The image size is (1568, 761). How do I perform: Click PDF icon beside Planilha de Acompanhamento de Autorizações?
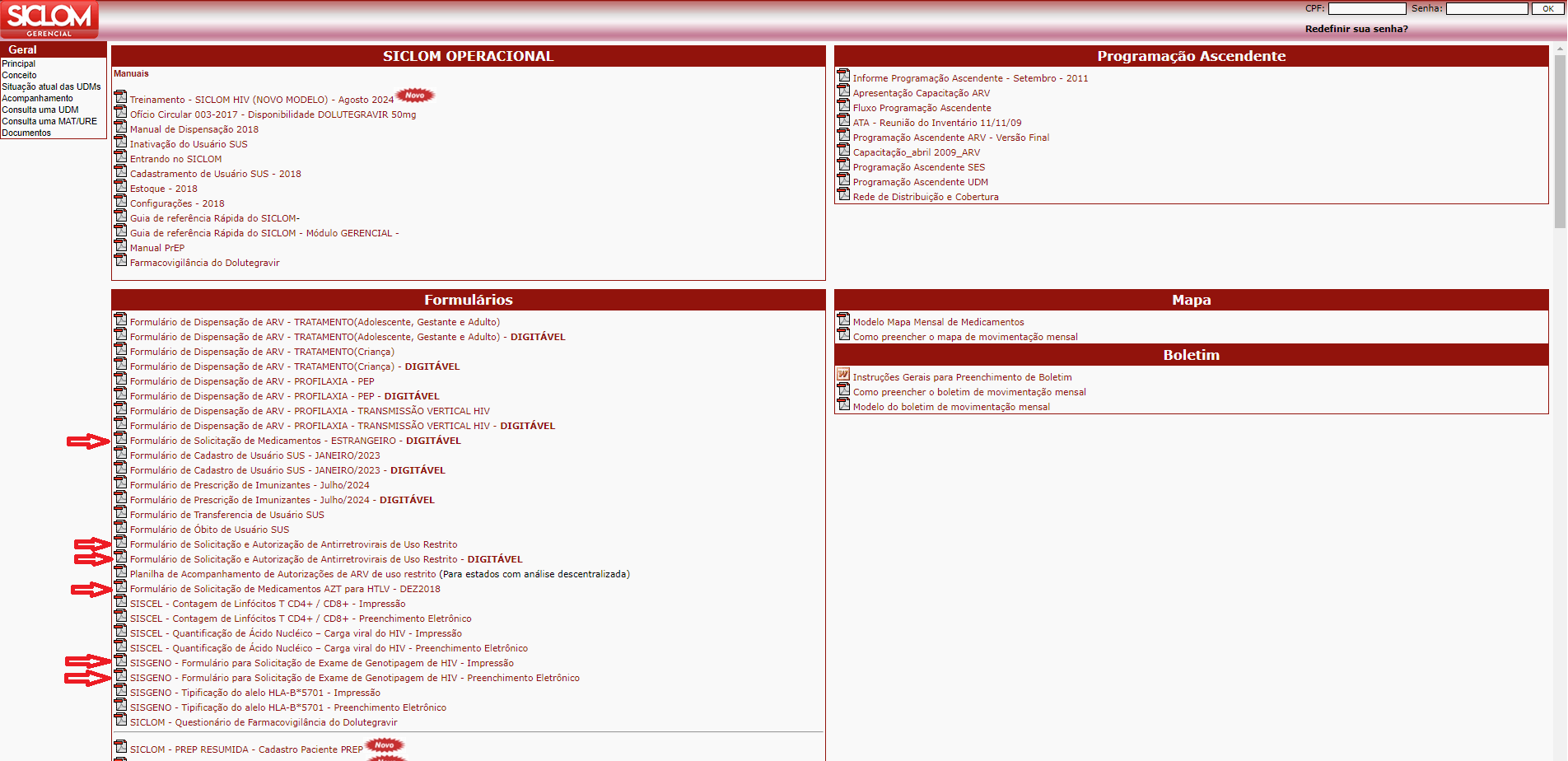[x=120, y=572]
